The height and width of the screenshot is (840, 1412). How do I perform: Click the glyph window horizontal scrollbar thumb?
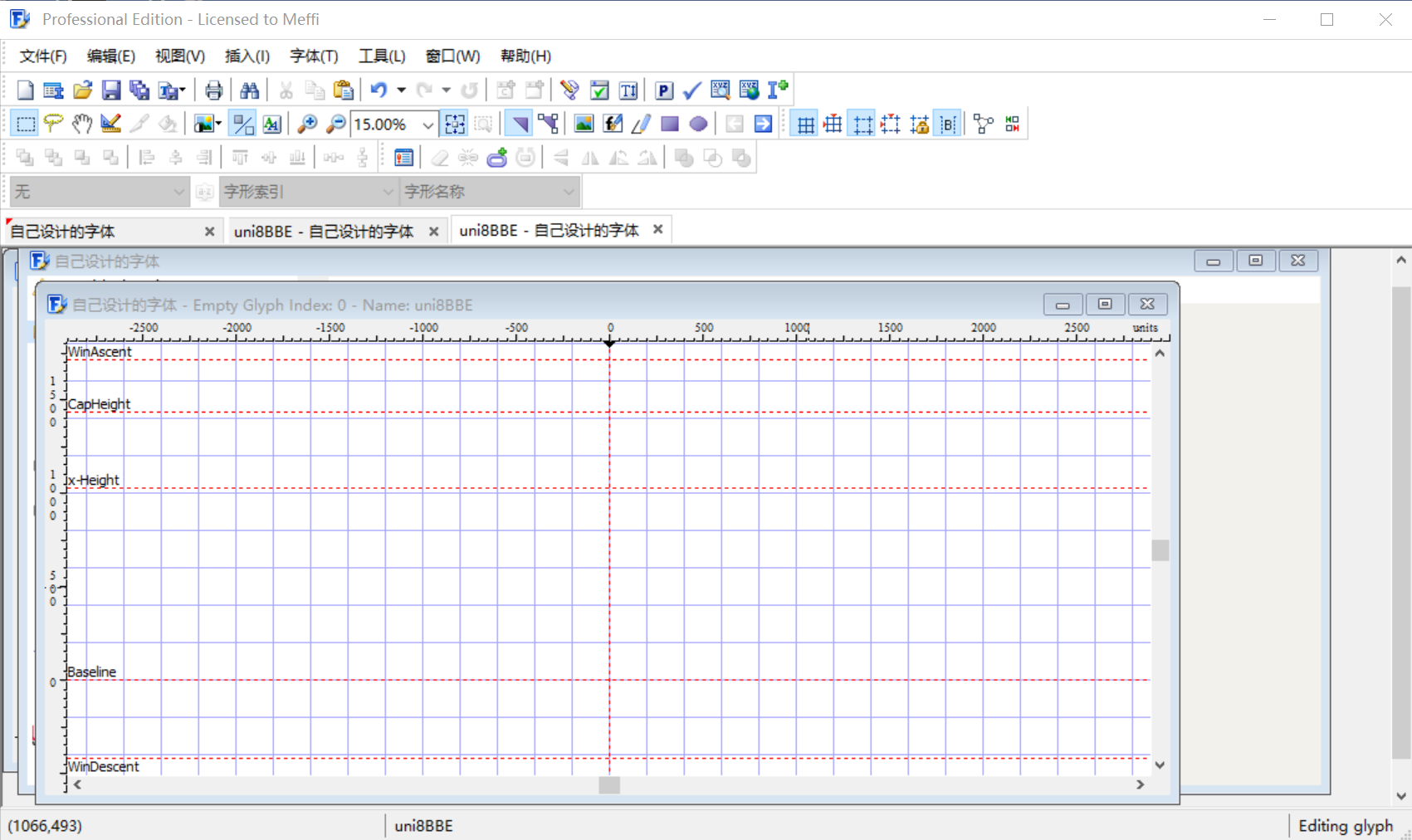(x=609, y=784)
